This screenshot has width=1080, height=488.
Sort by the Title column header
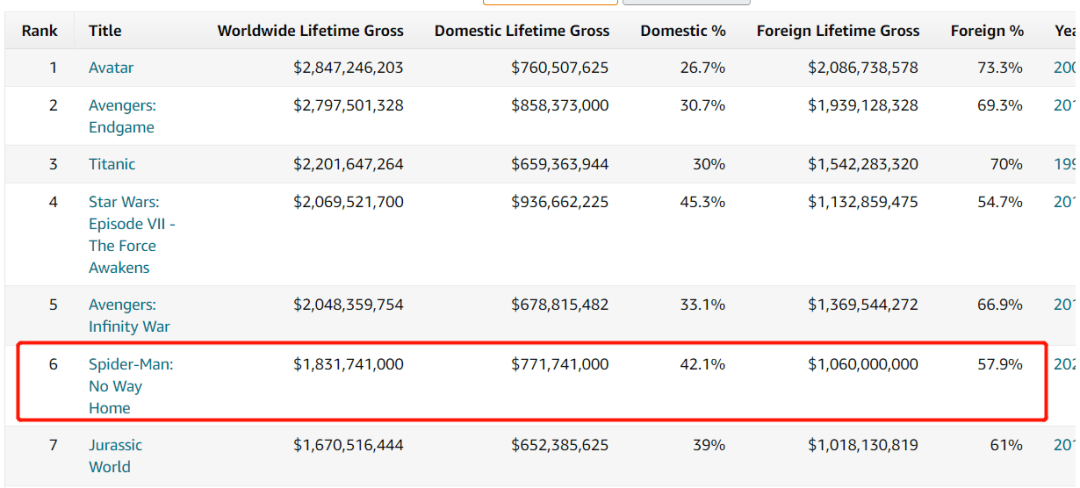tap(105, 31)
